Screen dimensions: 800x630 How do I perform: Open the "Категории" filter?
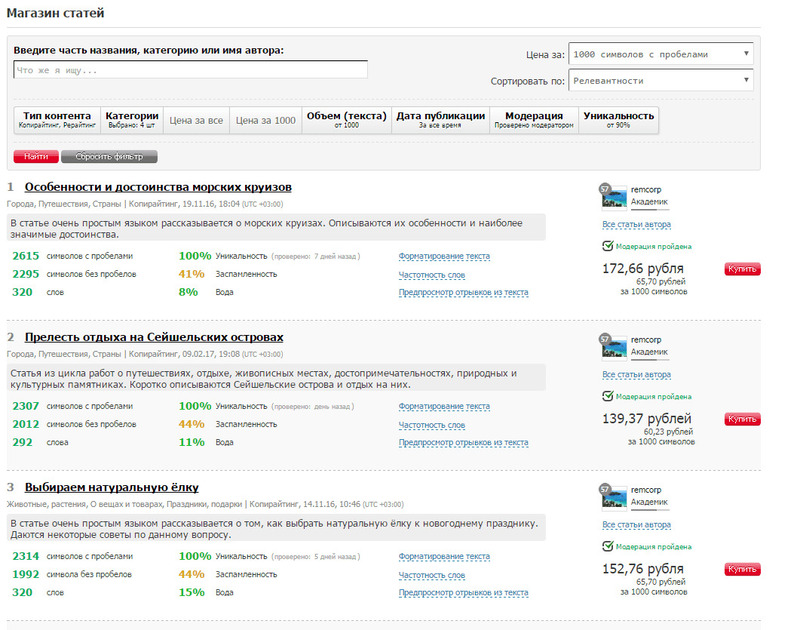[x=132, y=120]
